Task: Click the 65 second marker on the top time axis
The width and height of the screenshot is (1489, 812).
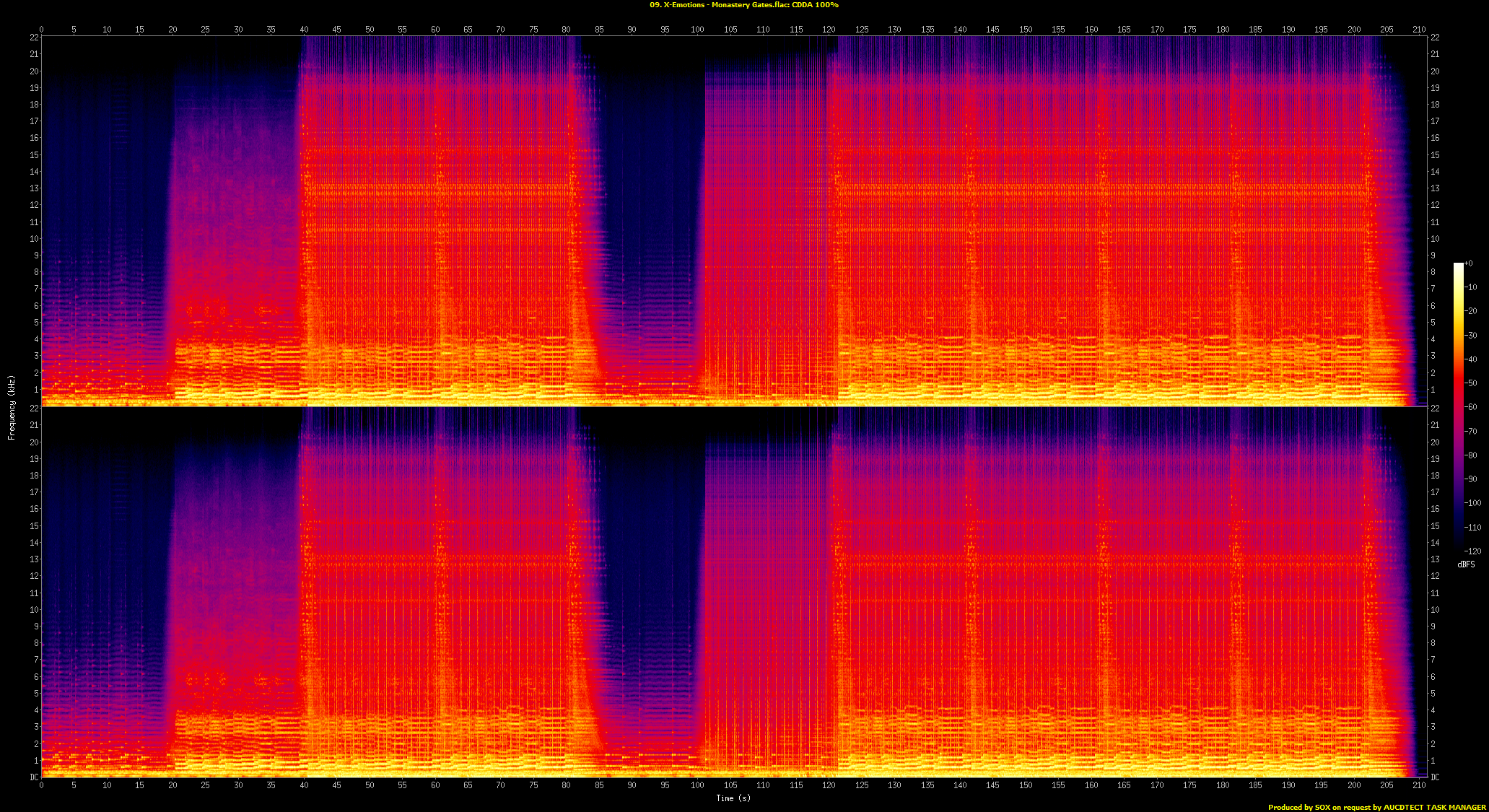Action: tap(468, 30)
